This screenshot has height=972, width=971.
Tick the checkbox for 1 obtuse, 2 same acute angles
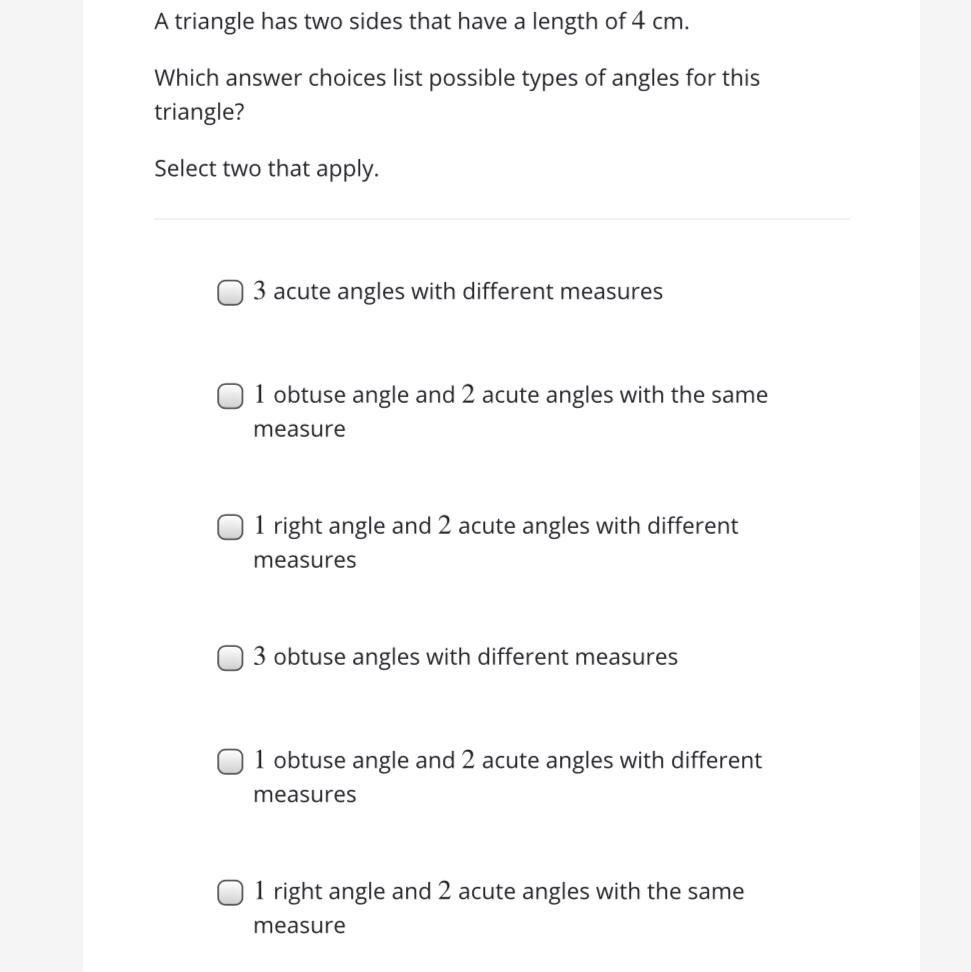pyautogui.click(x=230, y=397)
